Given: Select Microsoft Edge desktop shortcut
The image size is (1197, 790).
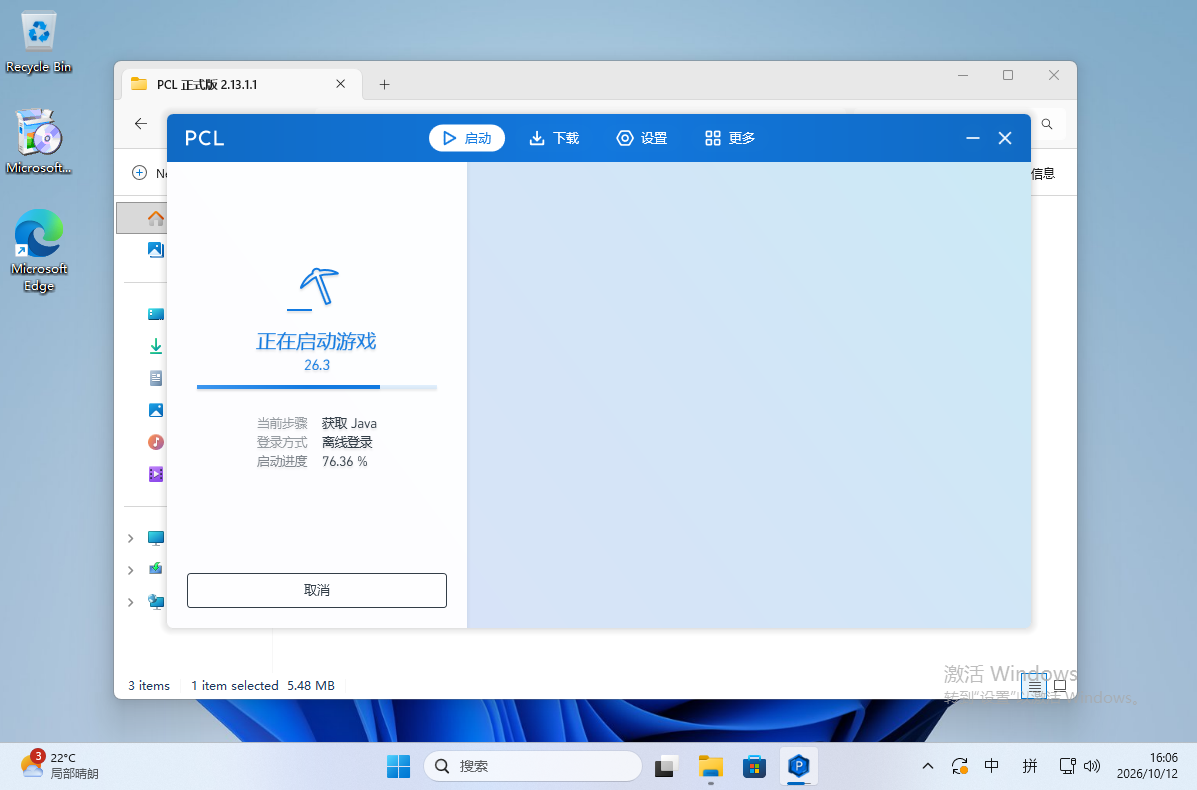Looking at the screenshot, I should 38,250.
